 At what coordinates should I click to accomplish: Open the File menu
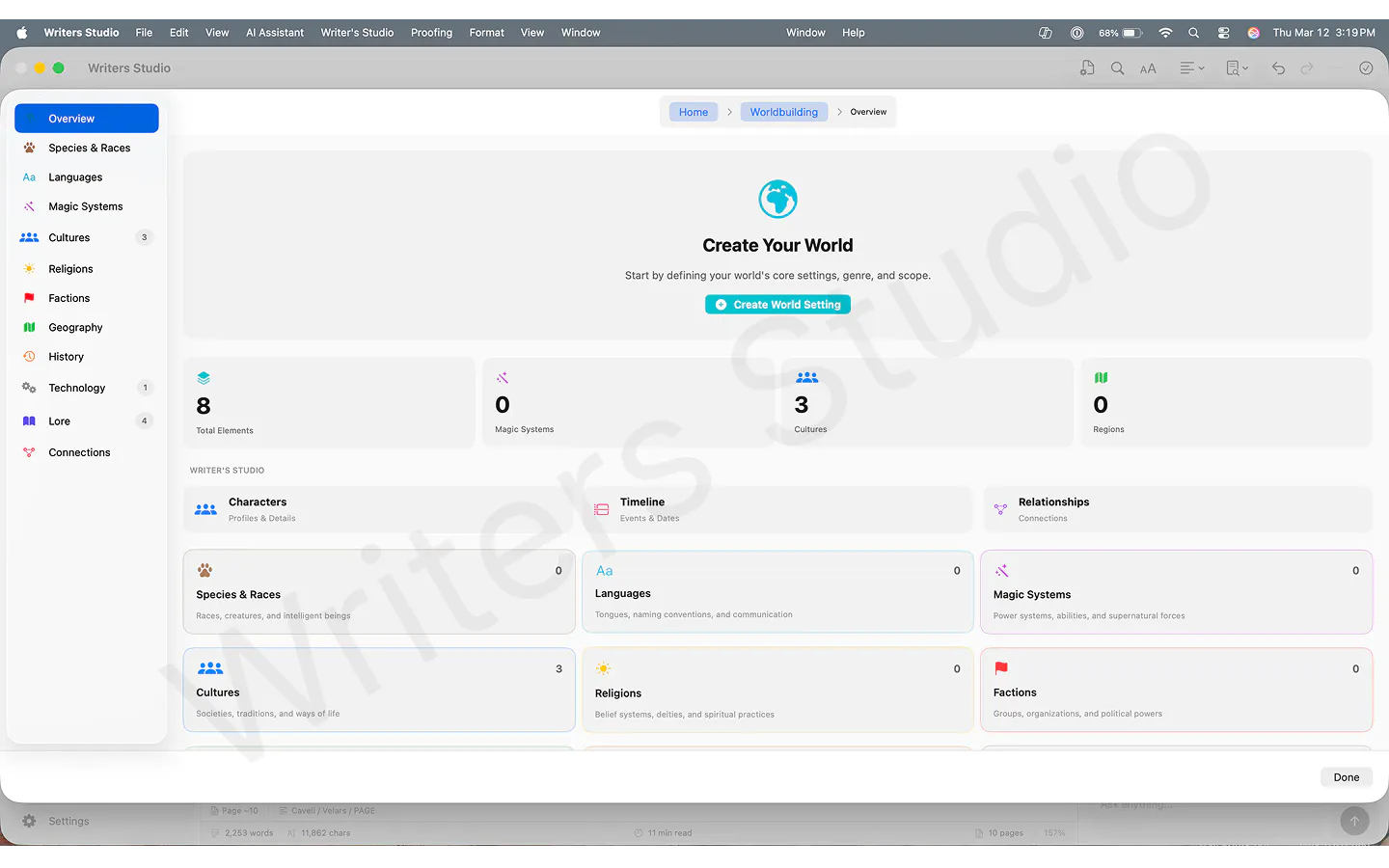click(x=144, y=33)
